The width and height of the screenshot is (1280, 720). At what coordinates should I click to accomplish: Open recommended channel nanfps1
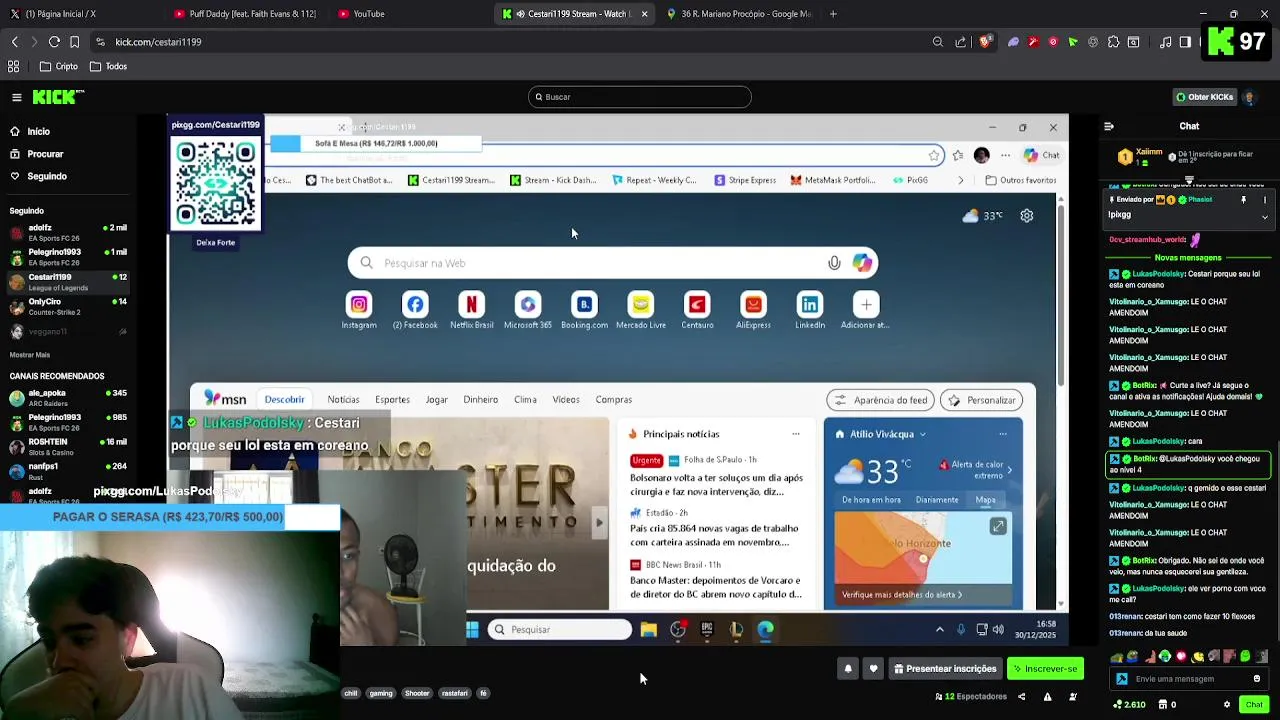tap(68, 470)
